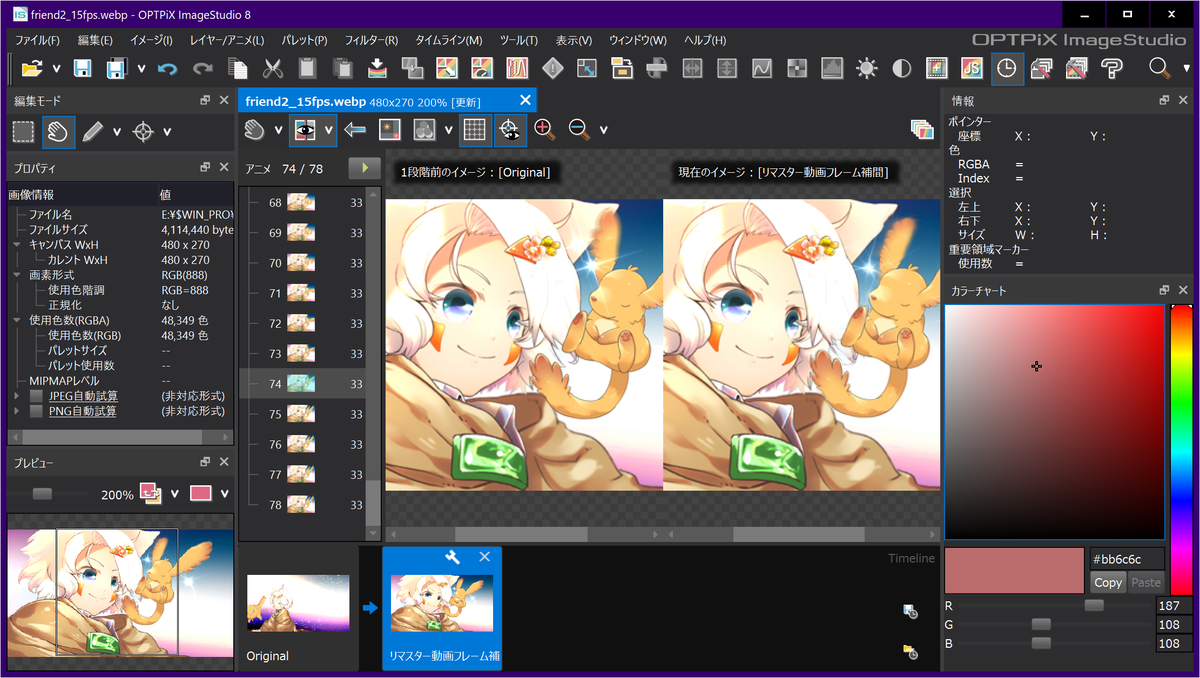1200x678 pixels.
Task: Open the crosshair marker tool dropdown arrow
Action: [x=167, y=132]
